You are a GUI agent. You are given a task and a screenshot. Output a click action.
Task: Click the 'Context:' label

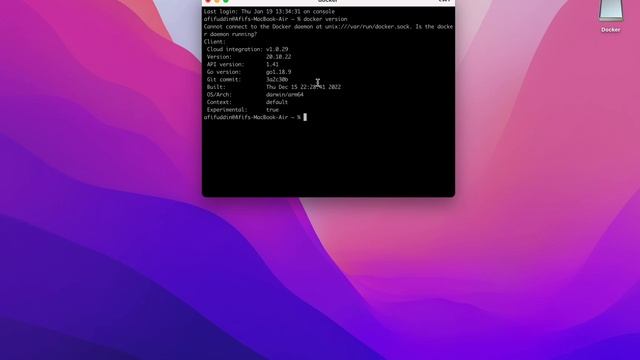219,102
